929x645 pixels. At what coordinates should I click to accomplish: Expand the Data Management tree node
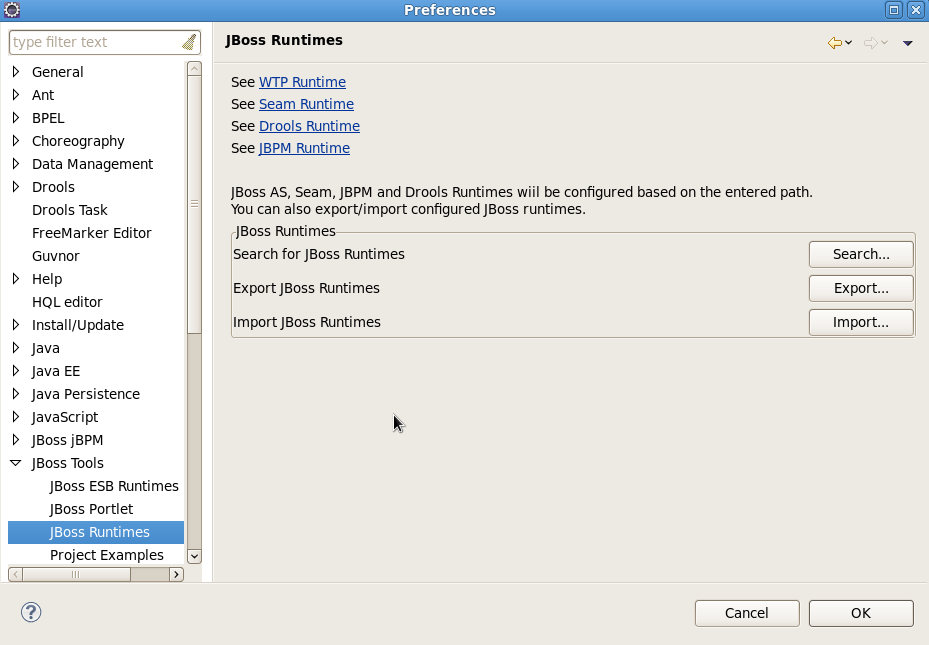pos(16,164)
